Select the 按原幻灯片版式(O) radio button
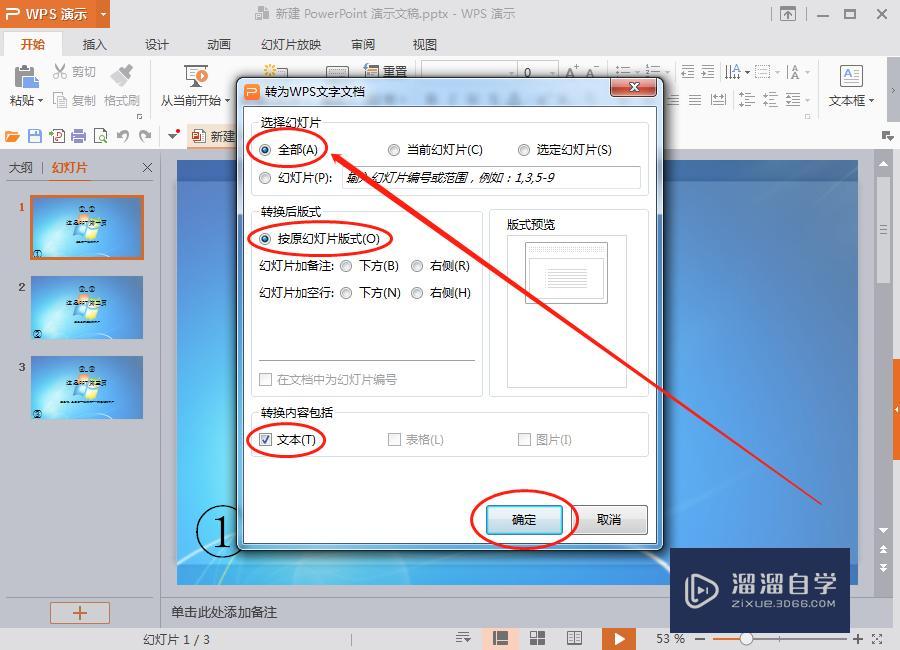 (265, 239)
